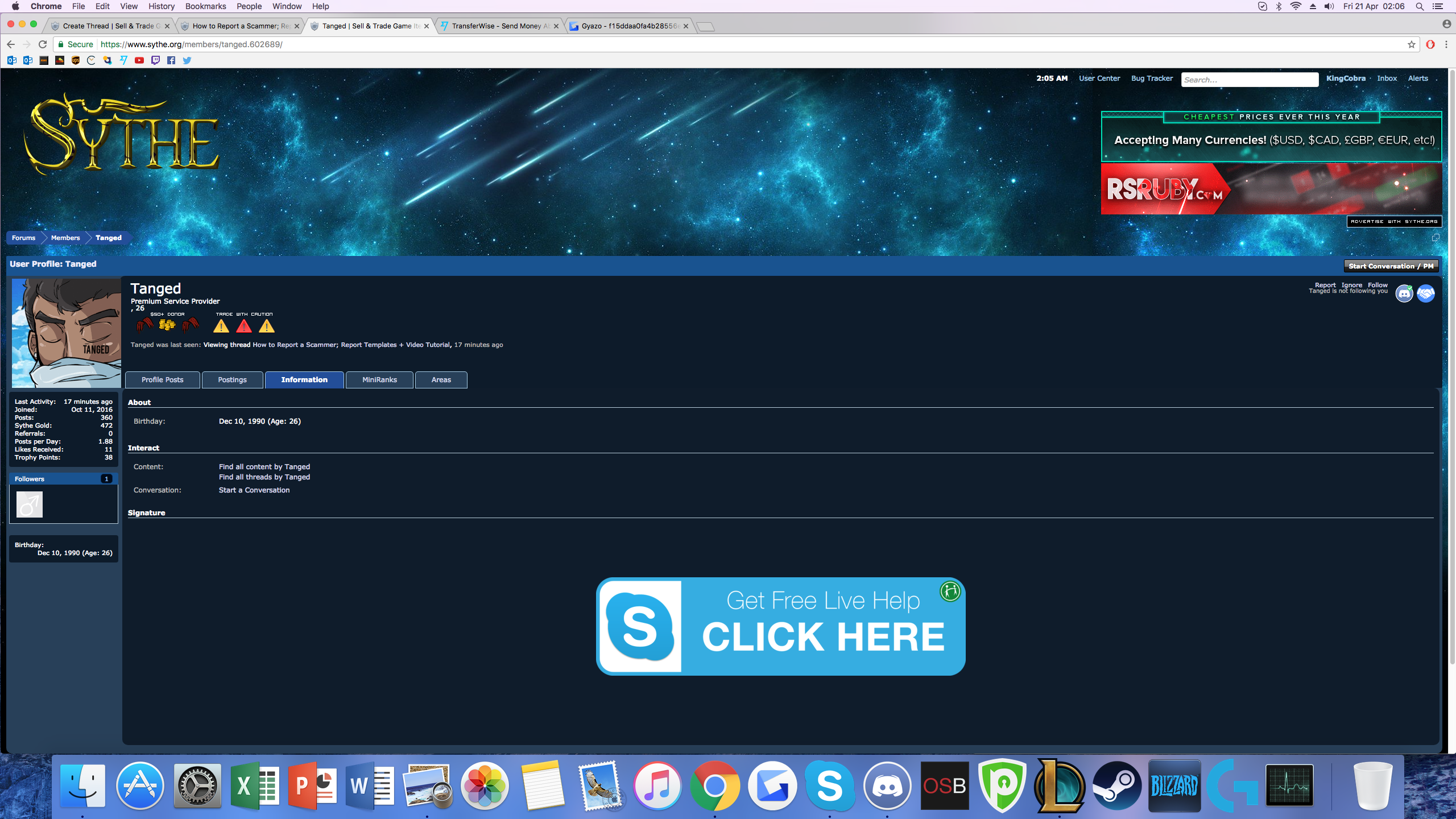This screenshot has width=1456, height=819.
Task: Open the Bookmarks menu in menu bar
Action: [x=205, y=6]
